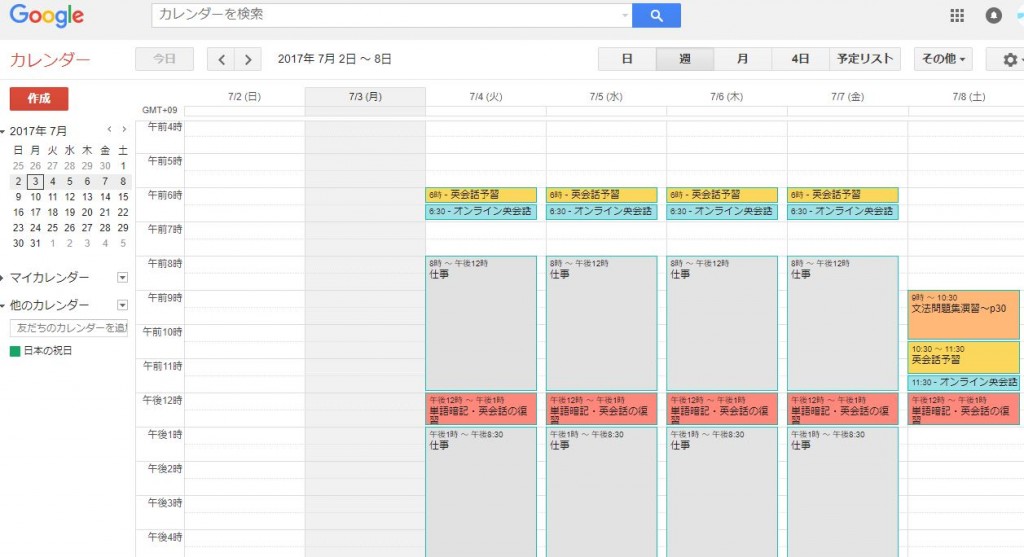
Task: Click the カレンダー title link
Action: tap(50, 60)
